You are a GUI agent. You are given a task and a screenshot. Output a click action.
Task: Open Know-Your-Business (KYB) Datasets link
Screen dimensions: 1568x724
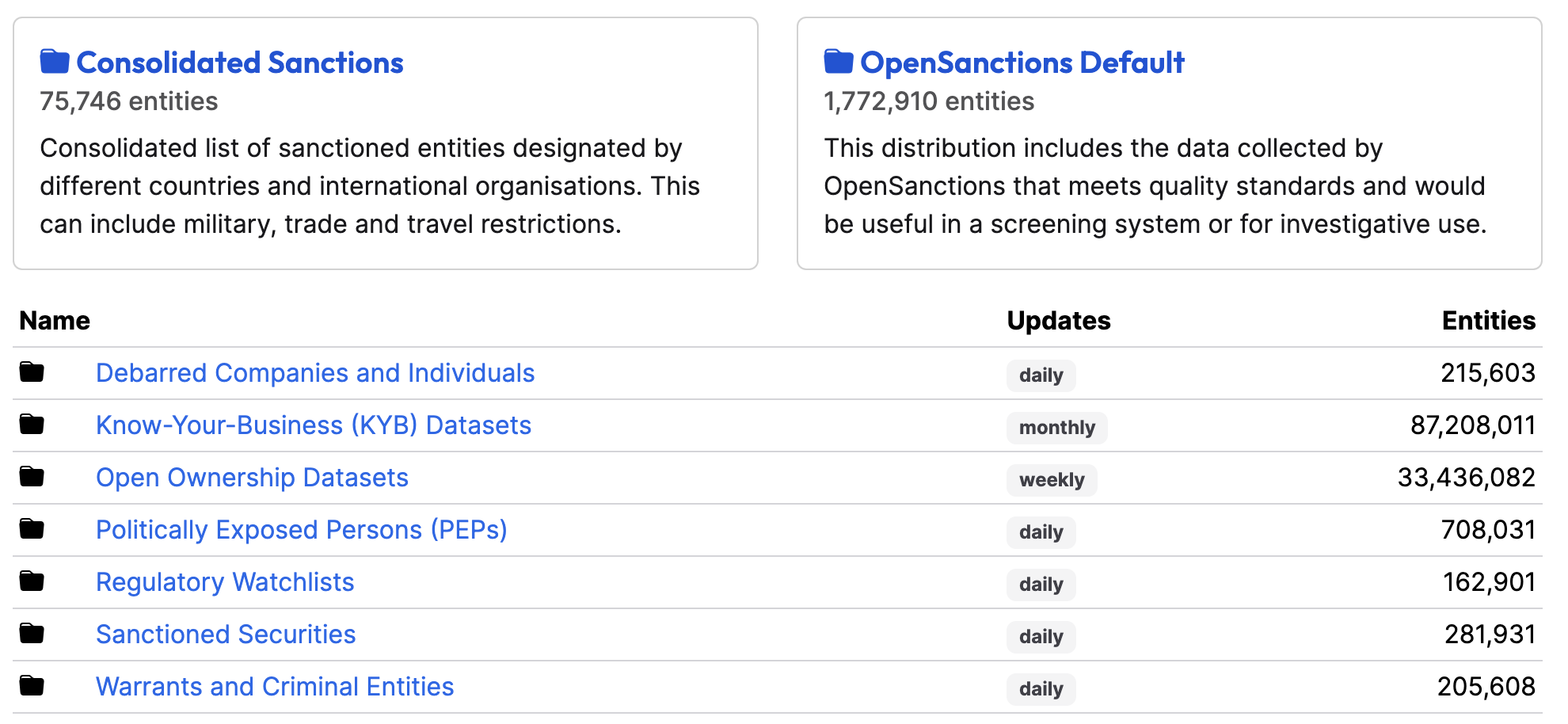click(314, 425)
